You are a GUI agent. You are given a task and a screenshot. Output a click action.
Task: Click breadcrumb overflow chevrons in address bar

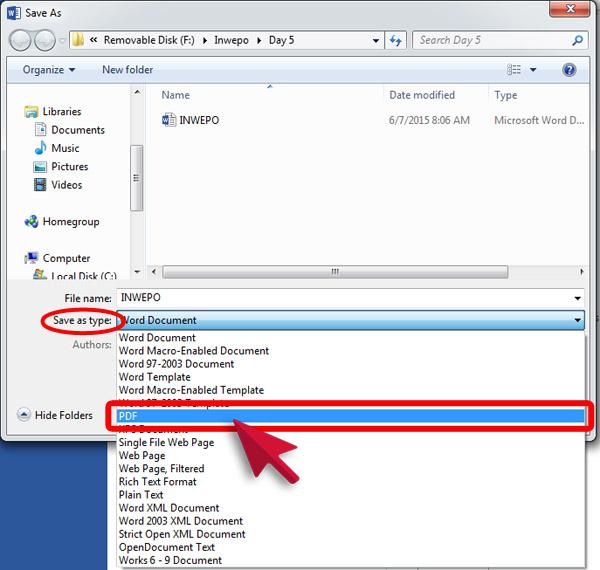point(93,40)
